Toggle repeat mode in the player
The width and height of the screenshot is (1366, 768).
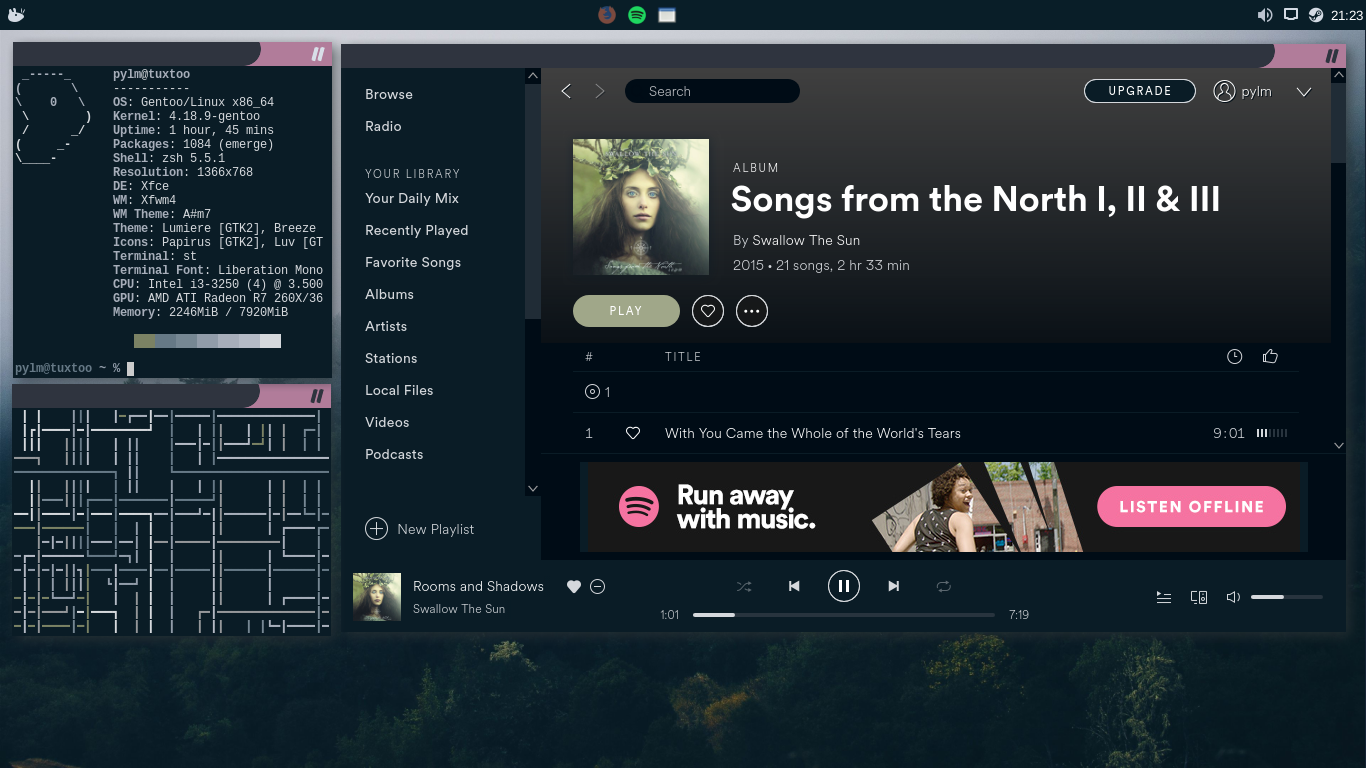click(x=944, y=587)
